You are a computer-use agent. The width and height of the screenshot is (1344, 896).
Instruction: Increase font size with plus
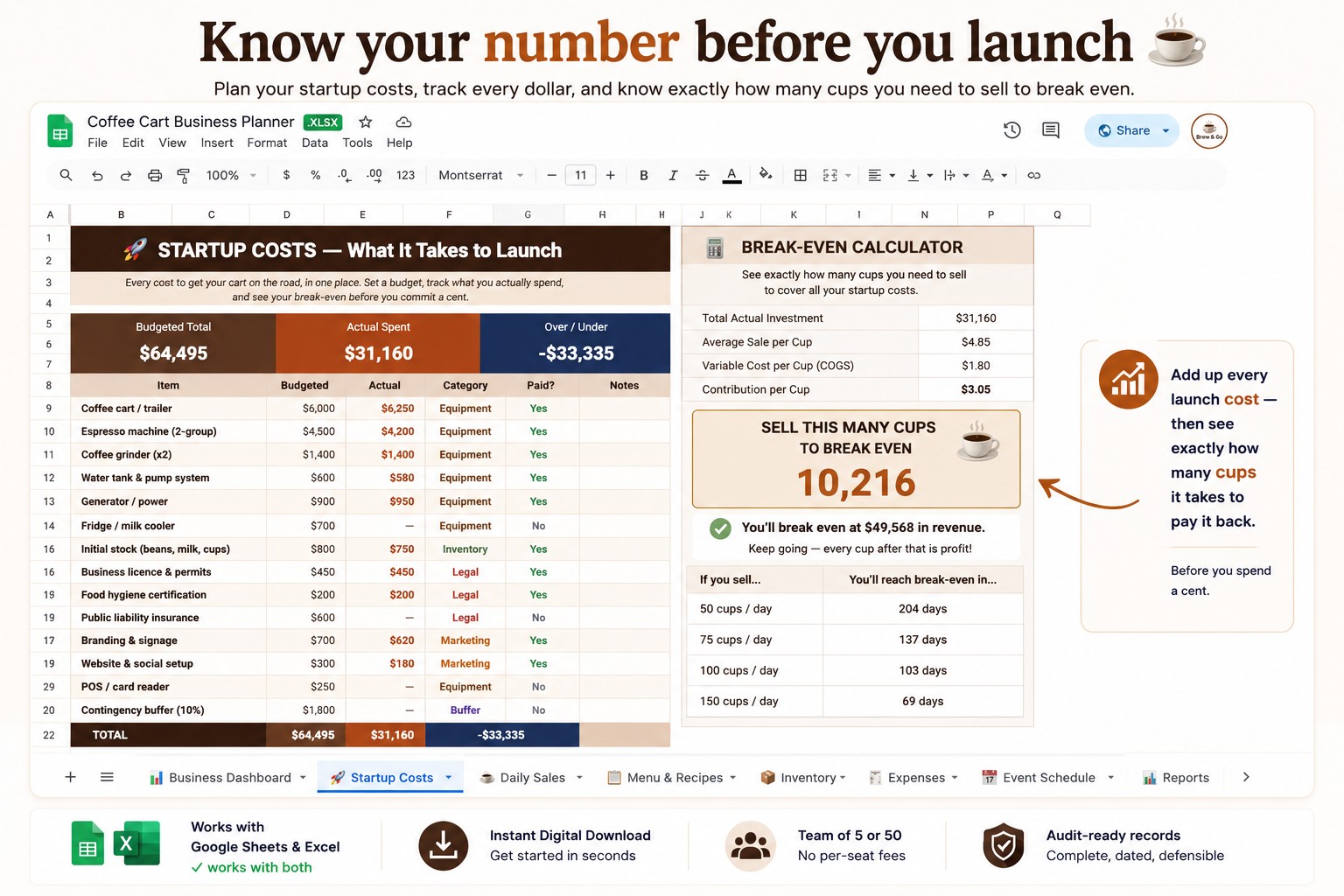610,175
